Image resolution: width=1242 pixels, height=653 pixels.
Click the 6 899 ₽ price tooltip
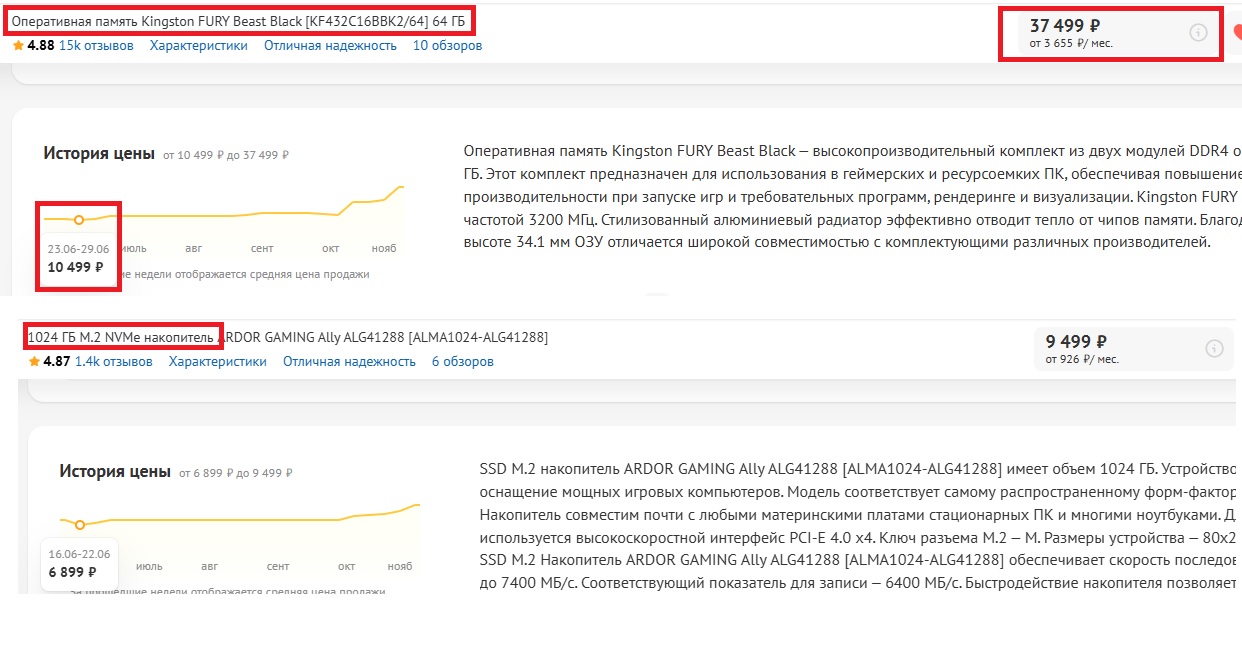coord(79,564)
